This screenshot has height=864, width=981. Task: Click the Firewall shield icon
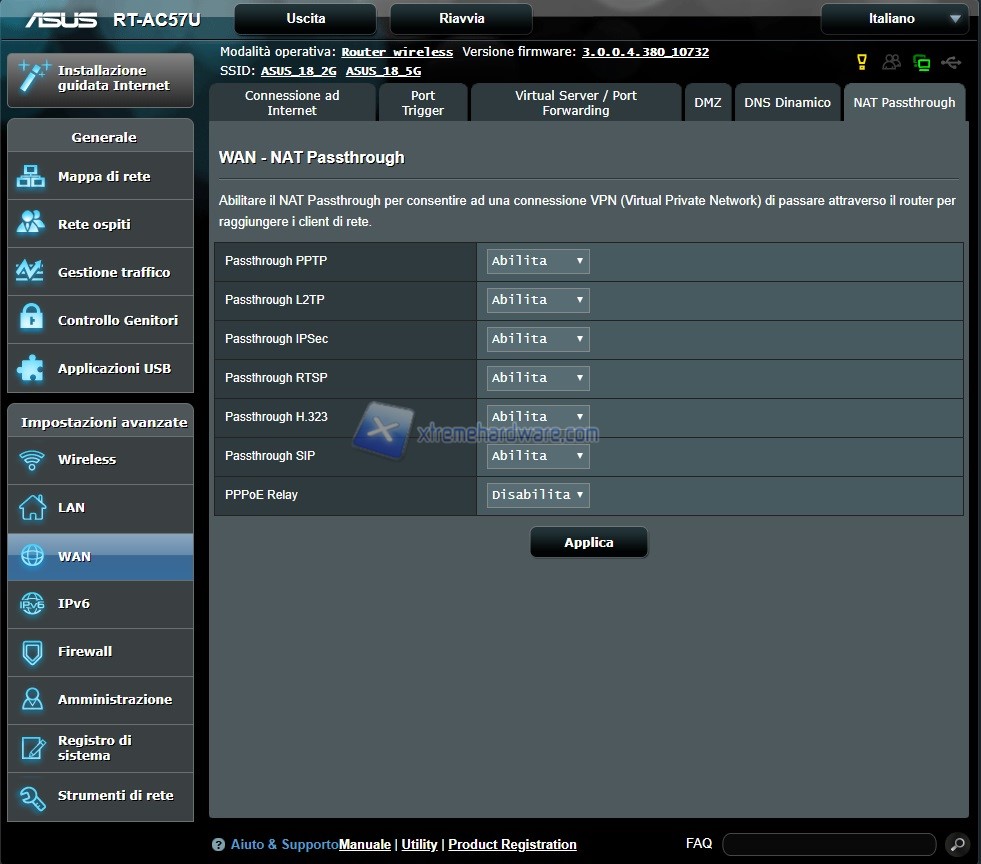pos(31,652)
